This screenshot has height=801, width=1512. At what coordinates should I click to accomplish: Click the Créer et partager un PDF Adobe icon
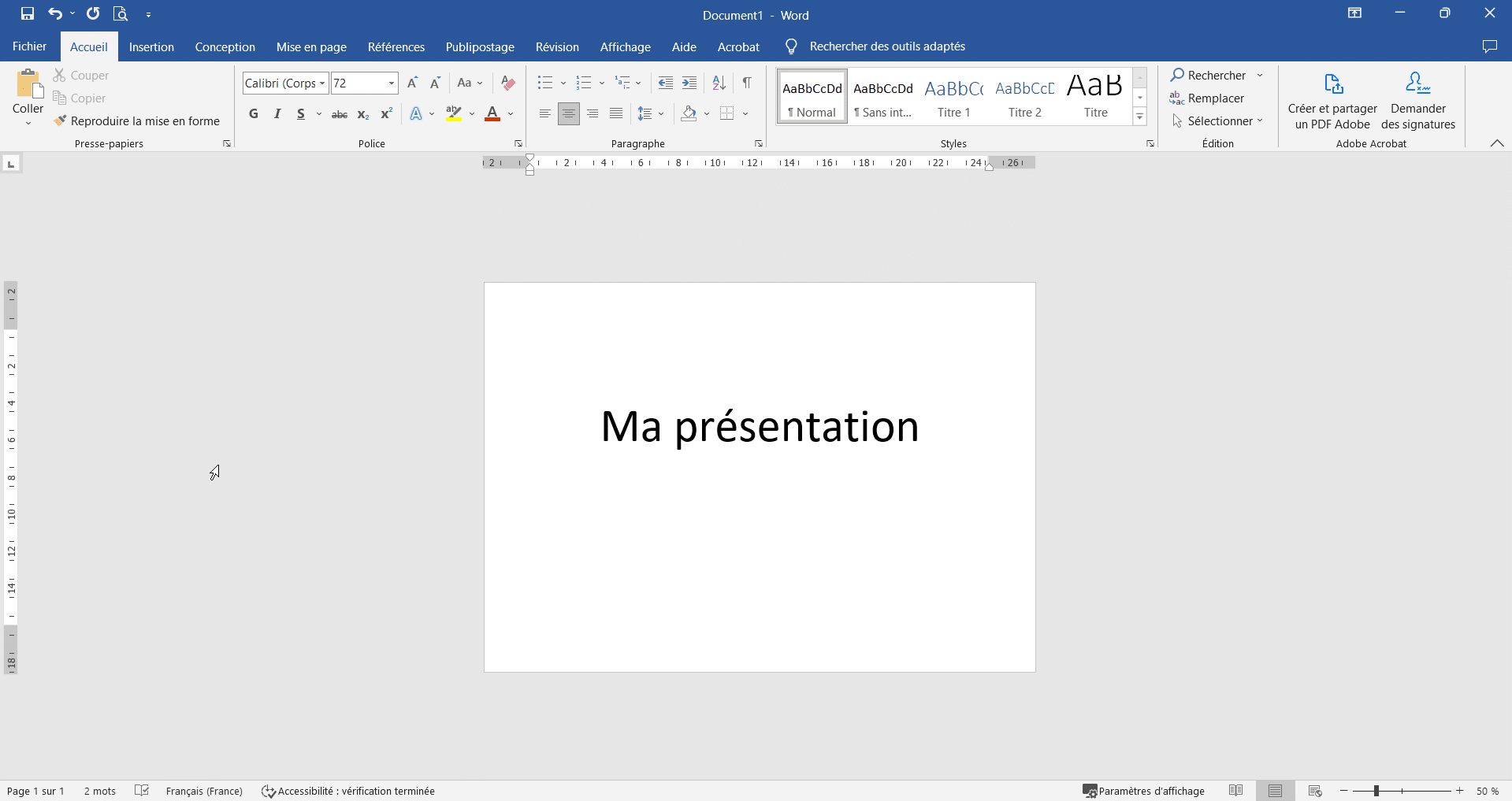[1333, 83]
